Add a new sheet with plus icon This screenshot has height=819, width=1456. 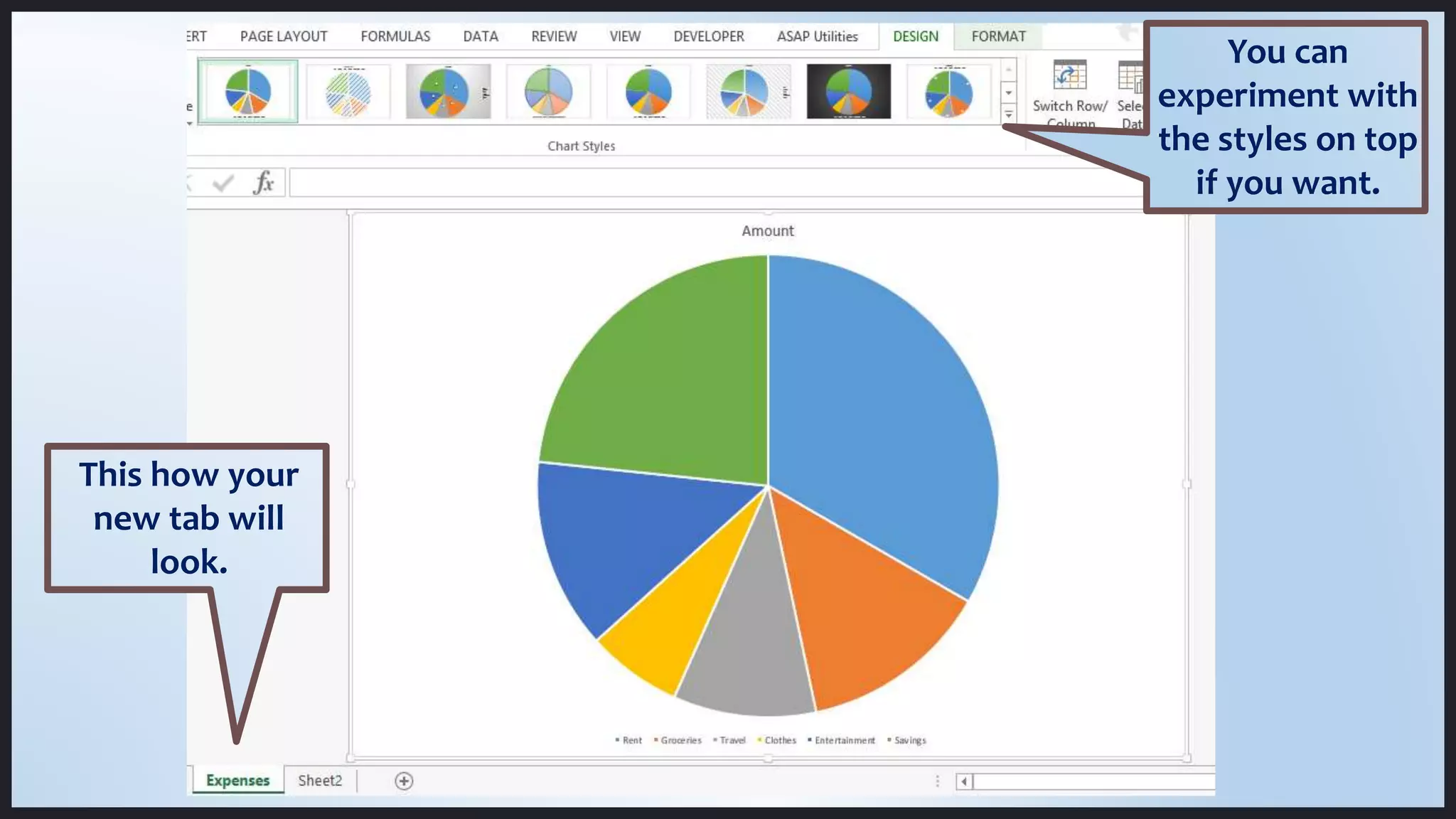(404, 781)
